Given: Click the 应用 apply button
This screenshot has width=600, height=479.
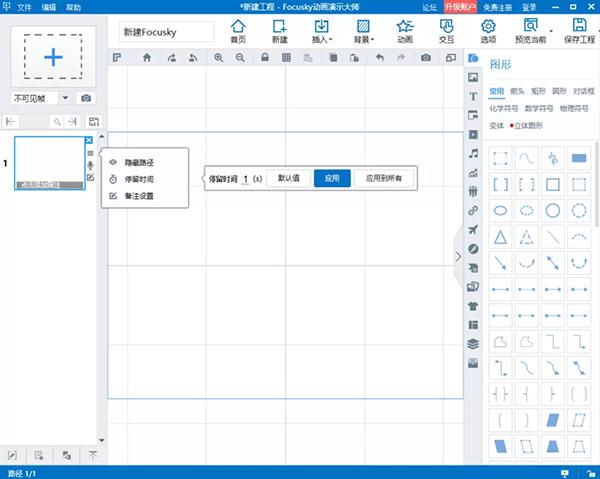Looking at the screenshot, I should click(x=332, y=178).
